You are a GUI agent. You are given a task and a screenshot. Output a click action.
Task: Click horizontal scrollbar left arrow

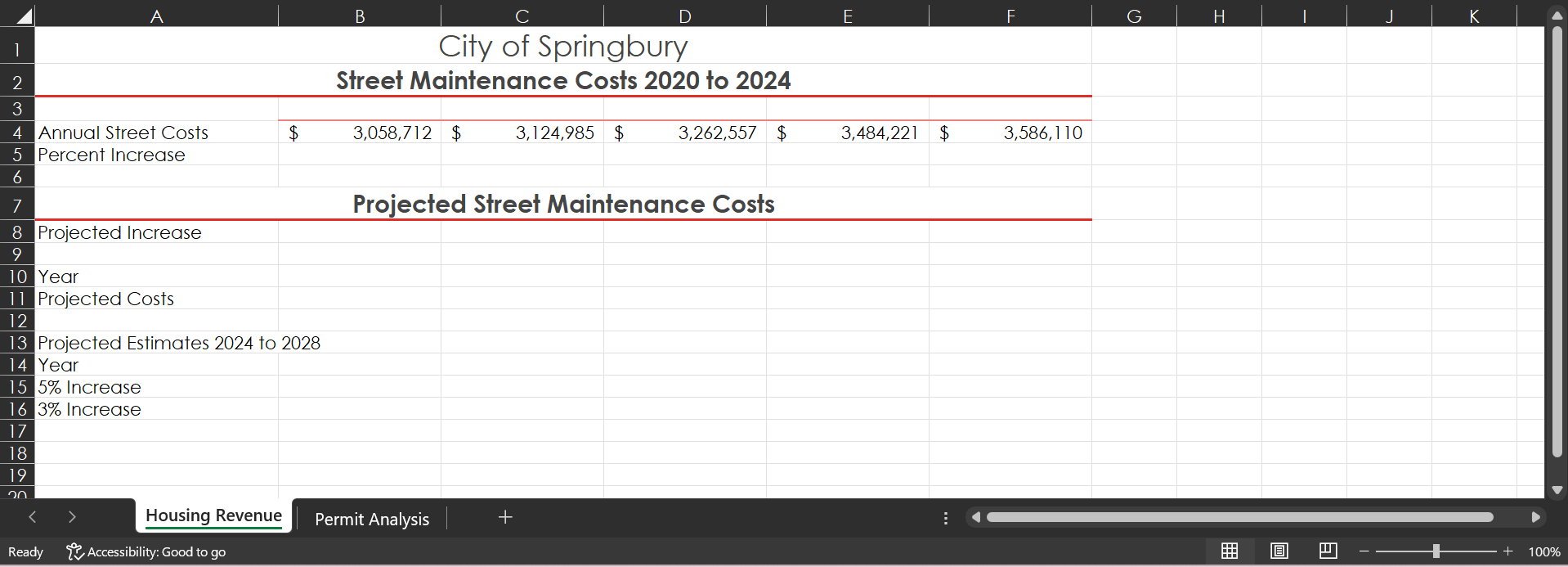975,517
